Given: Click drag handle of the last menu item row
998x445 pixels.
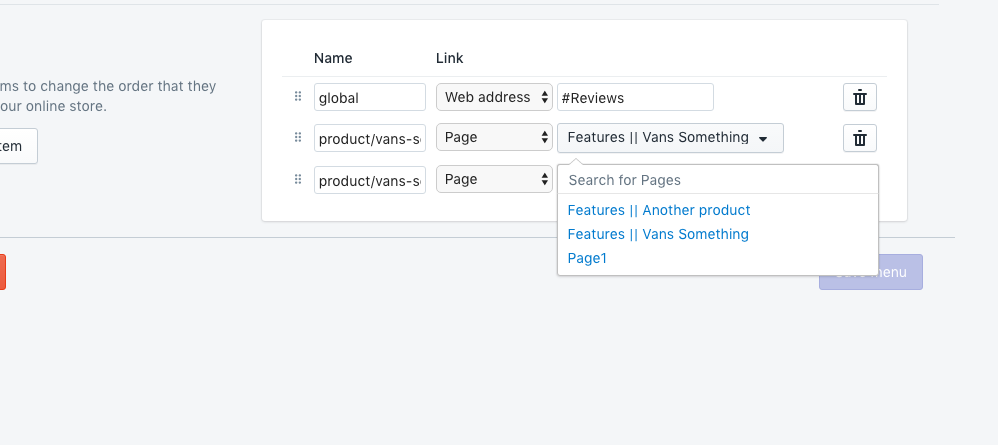Looking at the screenshot, I should tap(298, 180).
